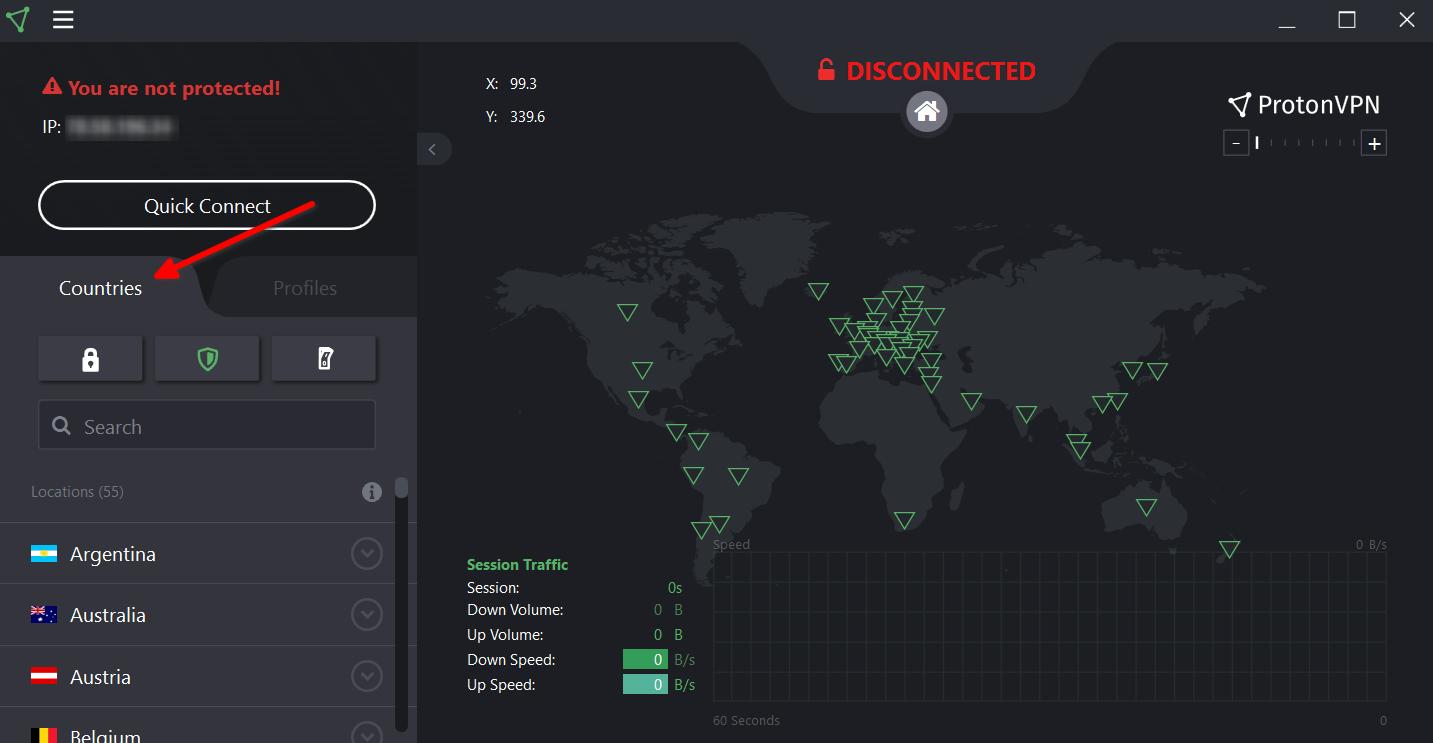Select Argentina in the country list

click(x=113, y=554)
